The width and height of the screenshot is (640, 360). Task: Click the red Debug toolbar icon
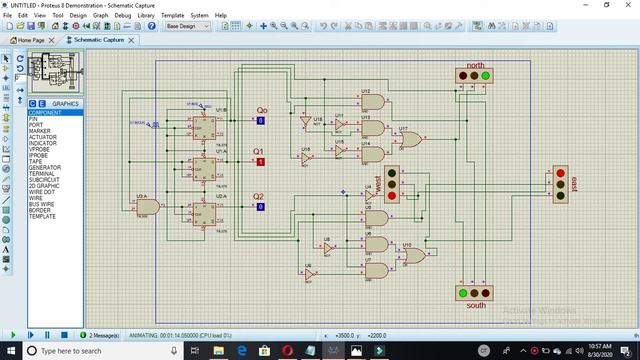coord(76,26)
